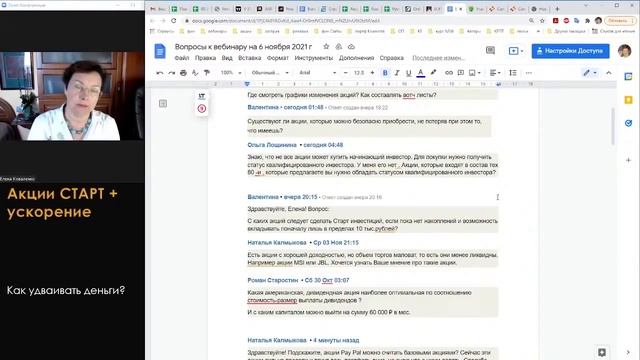Click the Chrome Update button
This screenshot has height=360, width=640.
619,20
